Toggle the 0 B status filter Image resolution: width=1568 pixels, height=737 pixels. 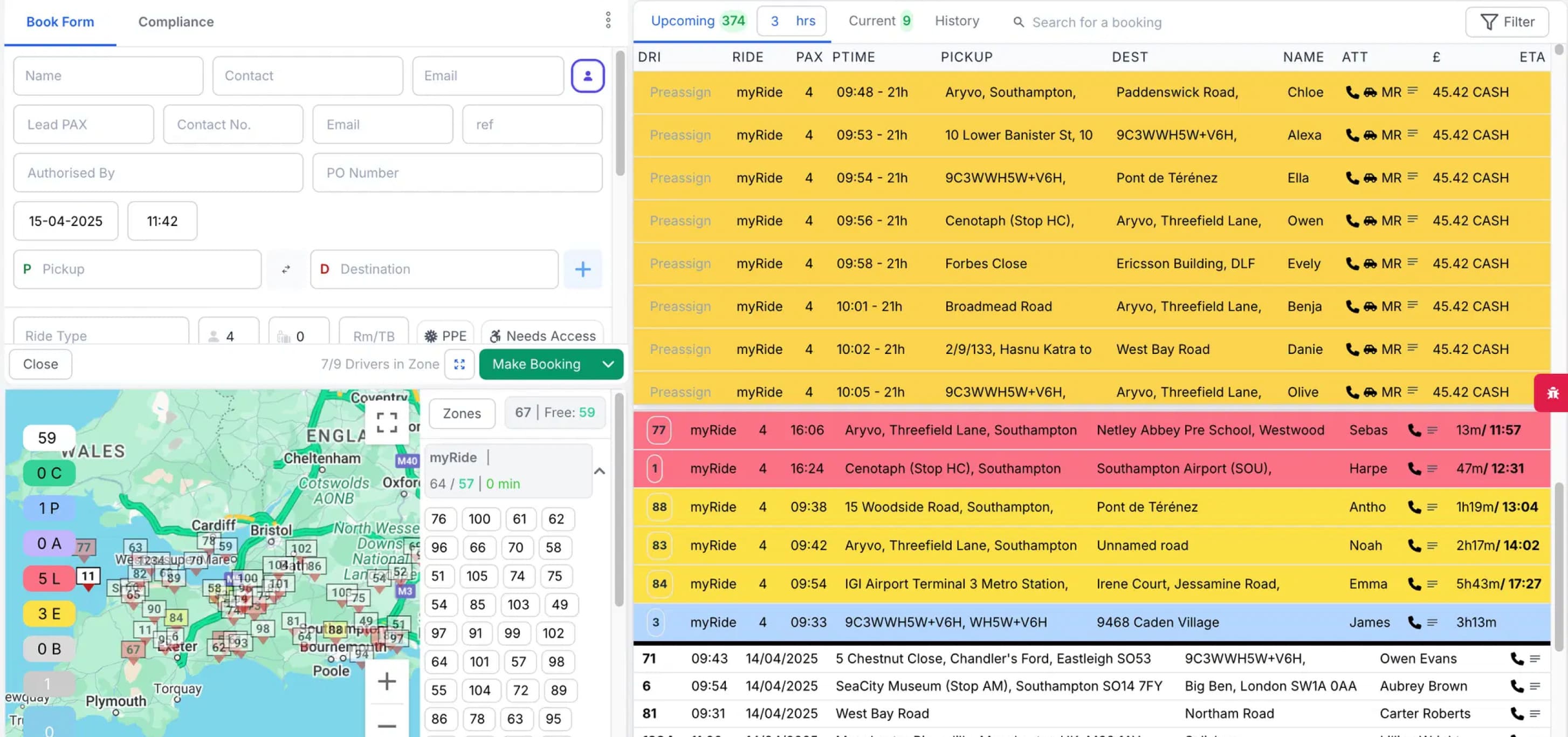point(49,649)
